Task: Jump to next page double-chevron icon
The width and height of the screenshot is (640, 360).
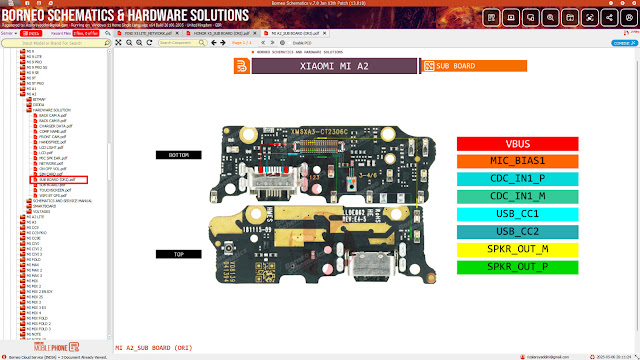Action: coord(272,42)
